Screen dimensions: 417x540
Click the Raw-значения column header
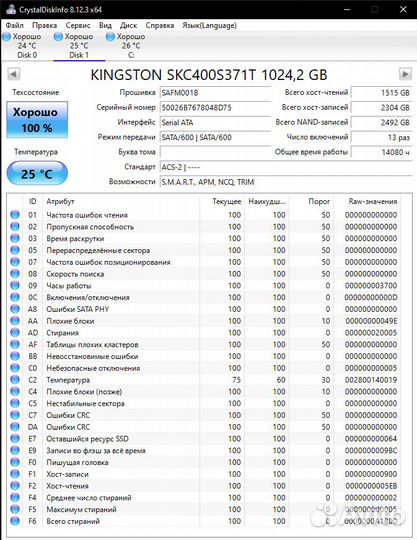coord(373,201)
